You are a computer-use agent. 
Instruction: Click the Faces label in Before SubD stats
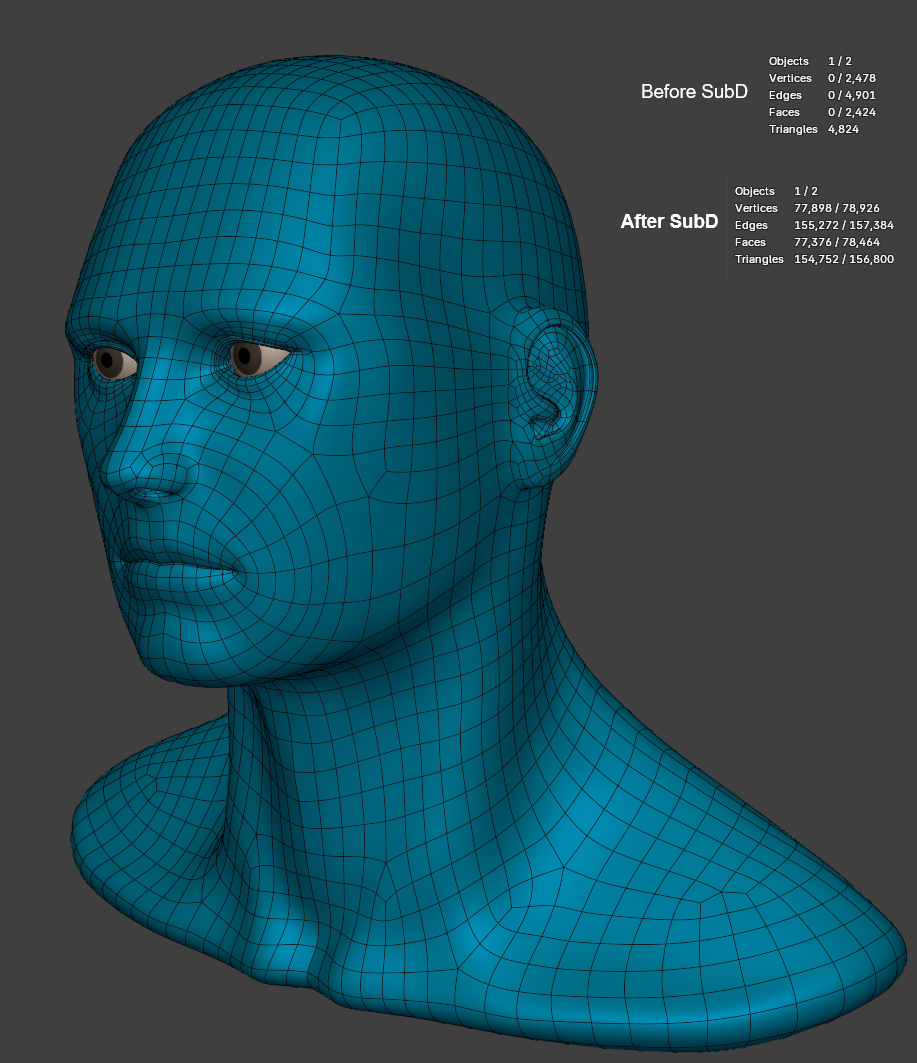point(784,112)
